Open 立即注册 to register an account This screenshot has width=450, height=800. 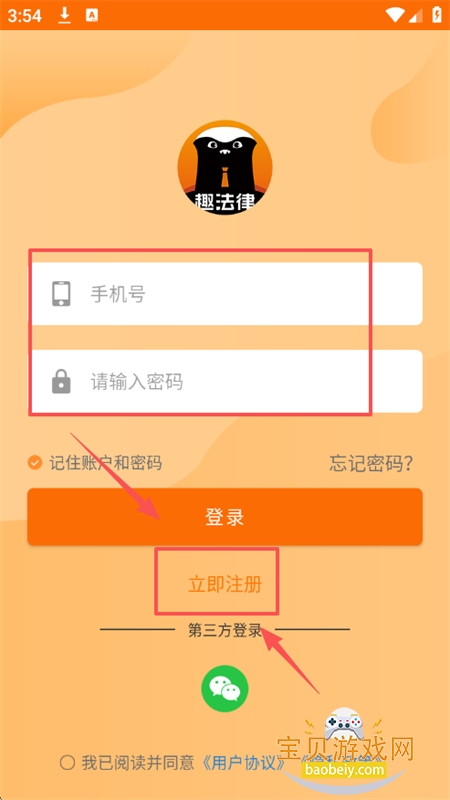225,584
